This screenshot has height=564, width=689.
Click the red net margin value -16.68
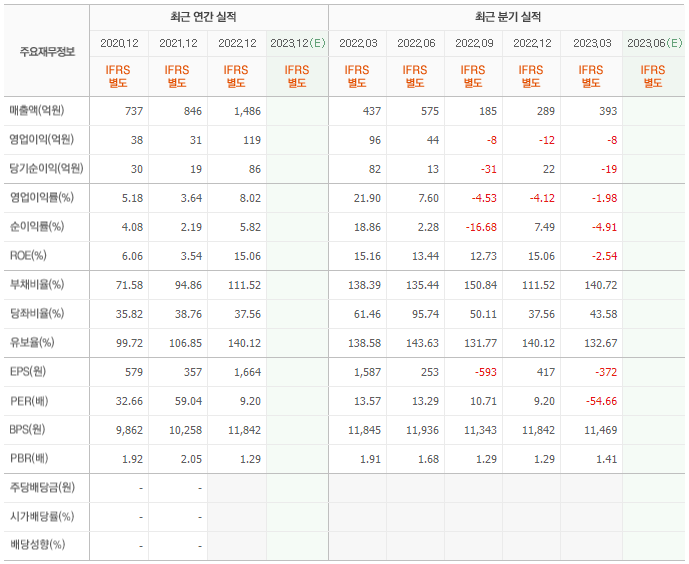coord(482,227)
